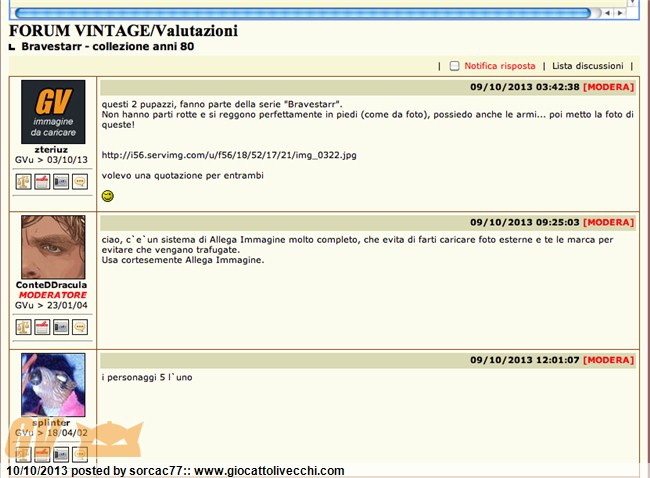650x478 pixels.
Task: Click MODERA on the 03:42:38 post
Action: [609, 87]
